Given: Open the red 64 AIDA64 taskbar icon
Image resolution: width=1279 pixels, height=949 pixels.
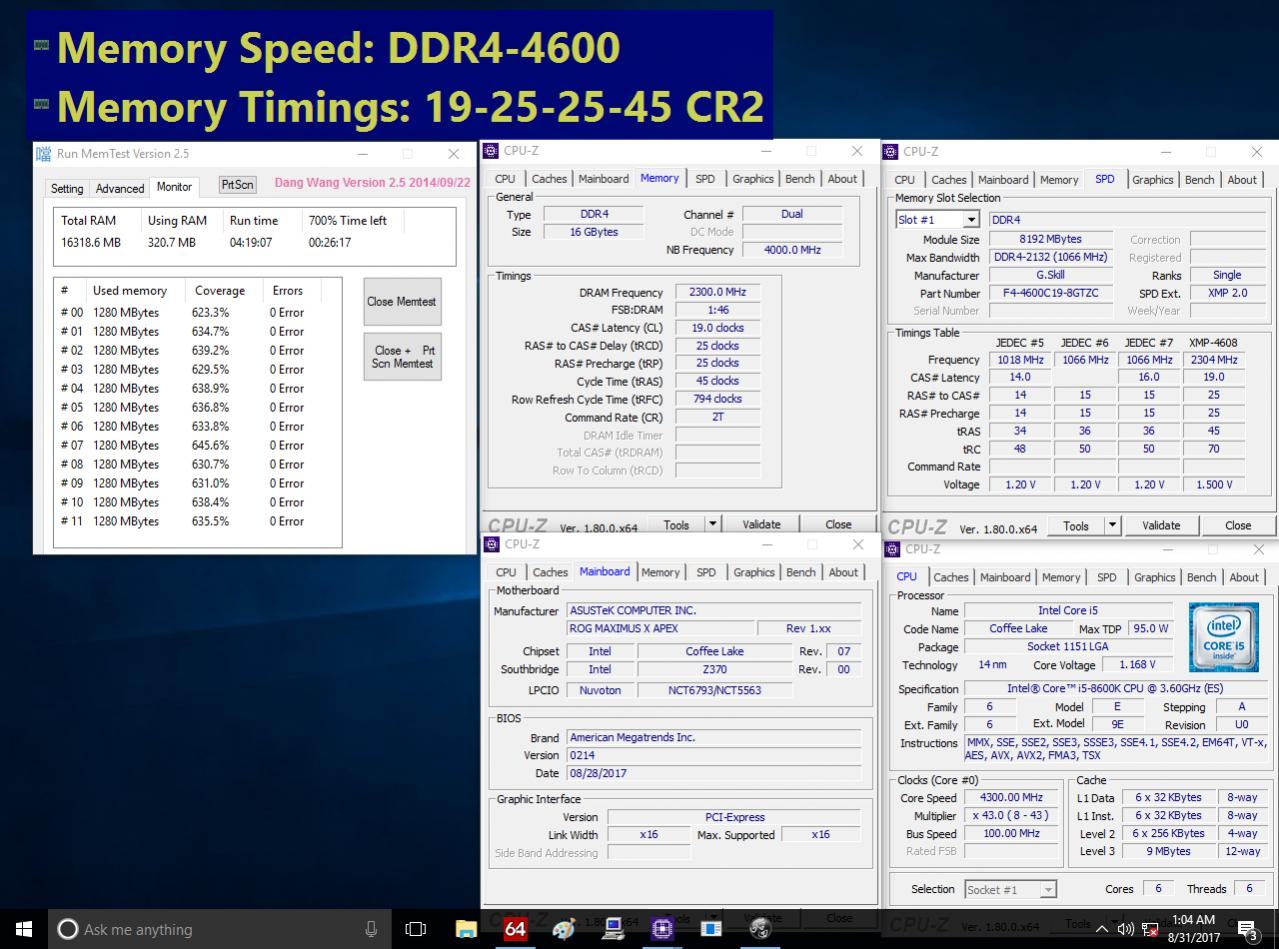Looking at the screenshot, I should 515,929.
